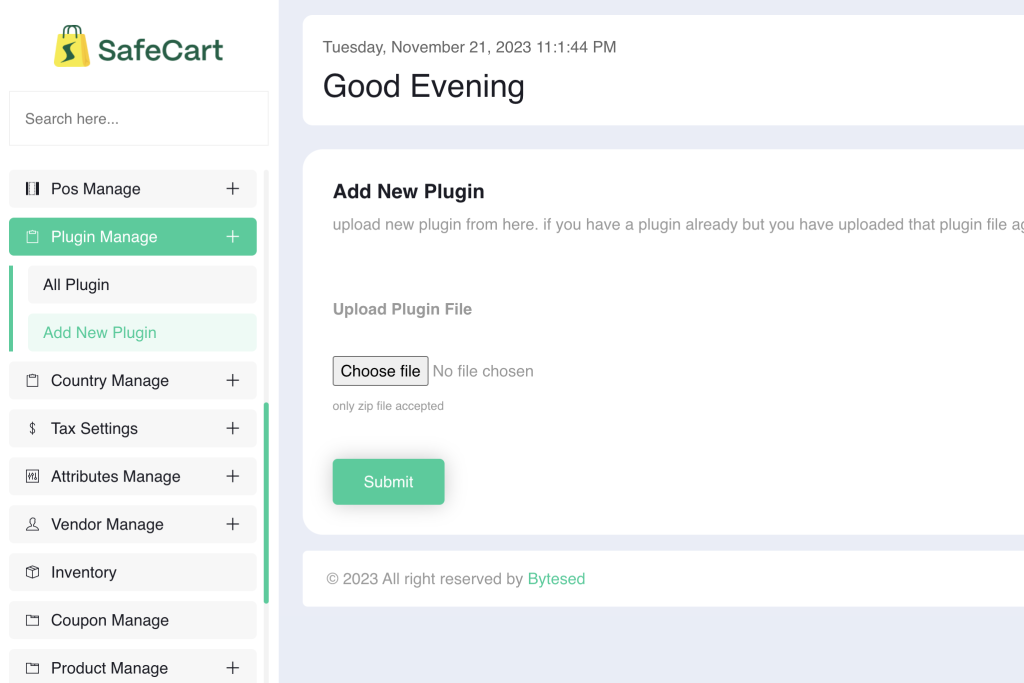Click the No file chosen label
The image size is (1024, 683).
483,371
